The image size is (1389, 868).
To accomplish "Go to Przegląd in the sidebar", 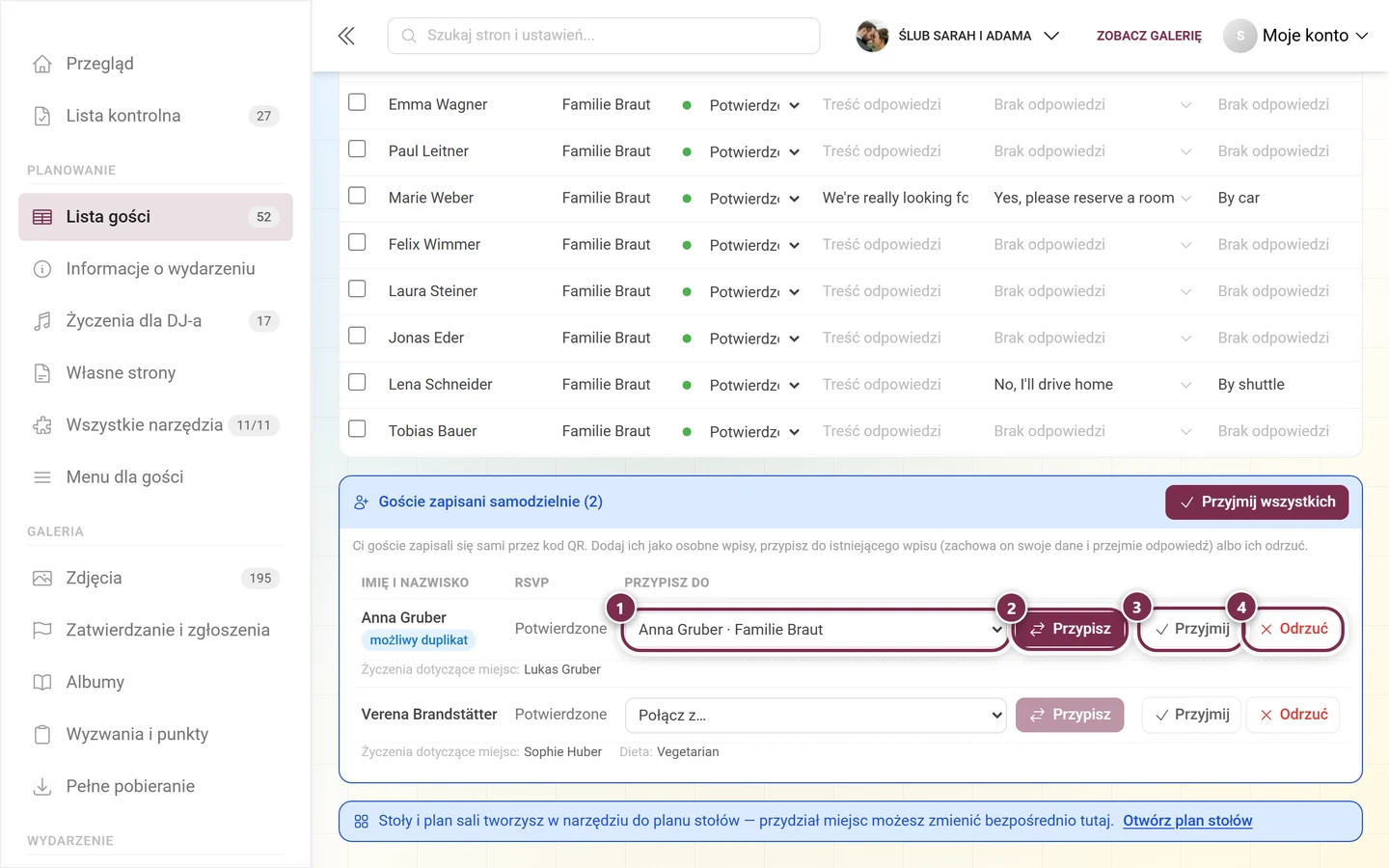I will (155, 64).
